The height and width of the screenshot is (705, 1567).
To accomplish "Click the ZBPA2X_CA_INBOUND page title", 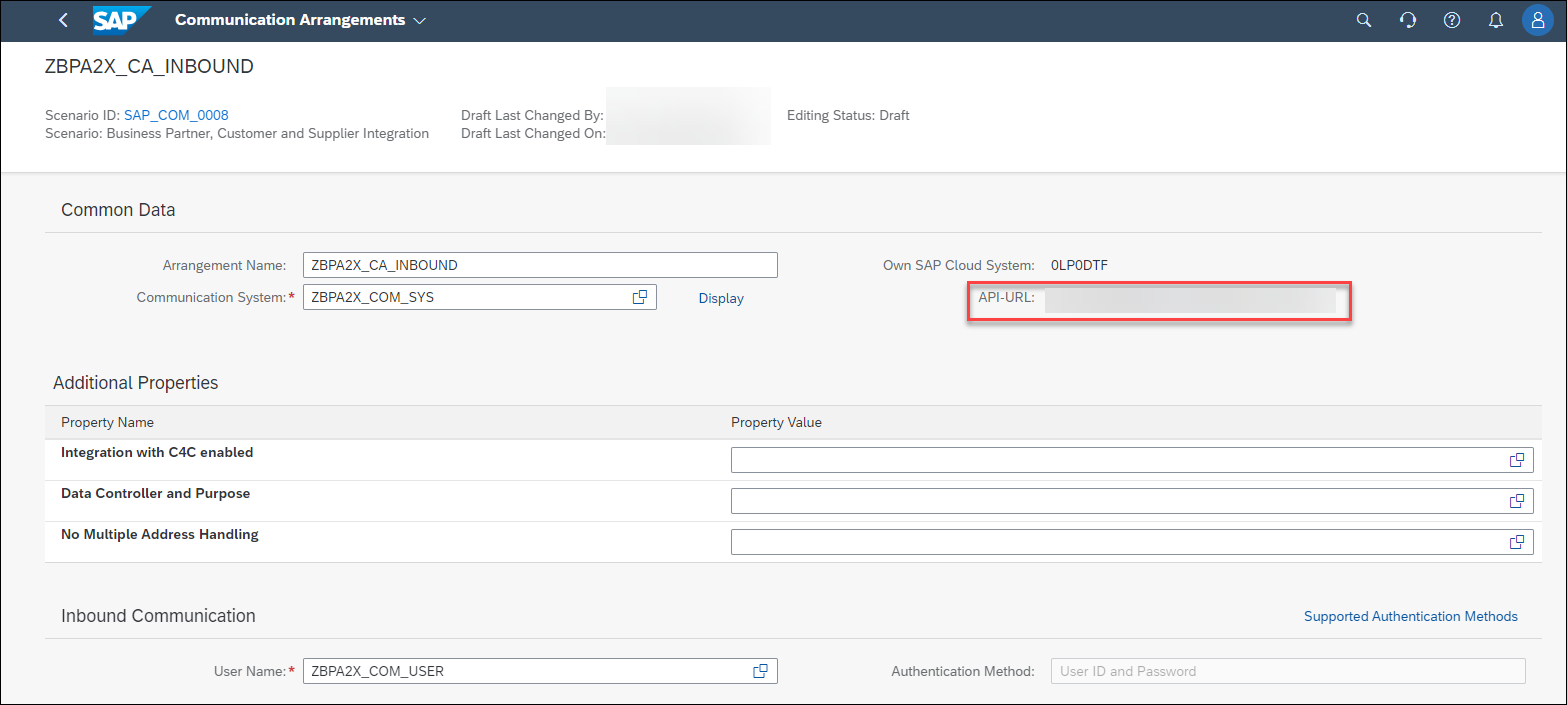I will [149, 67].
